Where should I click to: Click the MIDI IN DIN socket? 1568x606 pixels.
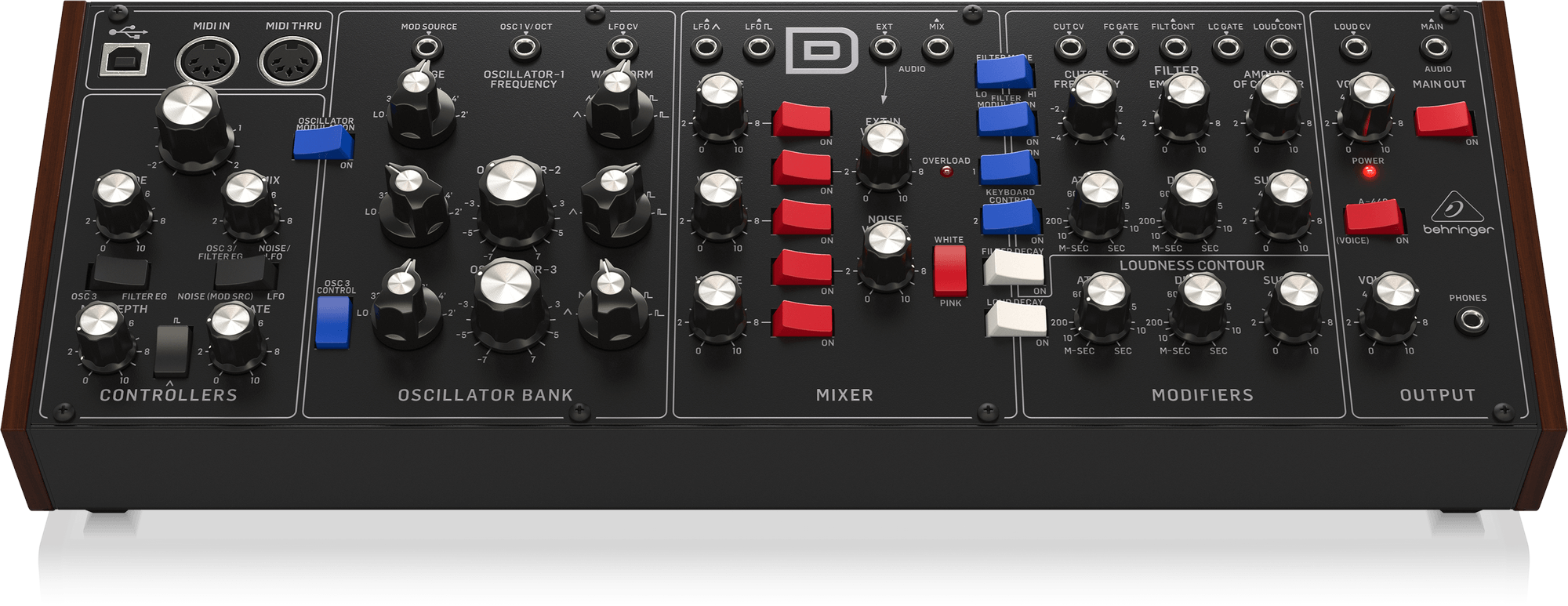pos(208,61)
